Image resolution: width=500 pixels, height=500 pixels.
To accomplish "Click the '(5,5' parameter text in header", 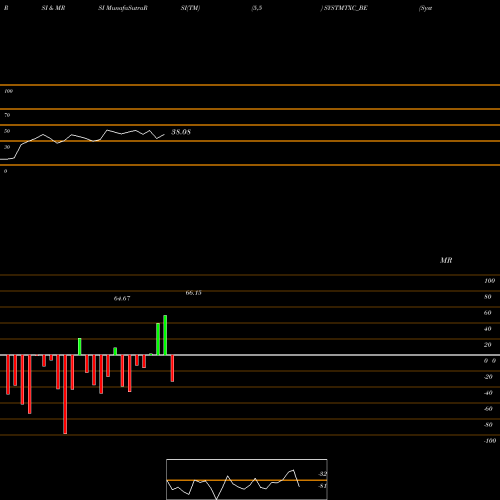I will tap(257, 8).
